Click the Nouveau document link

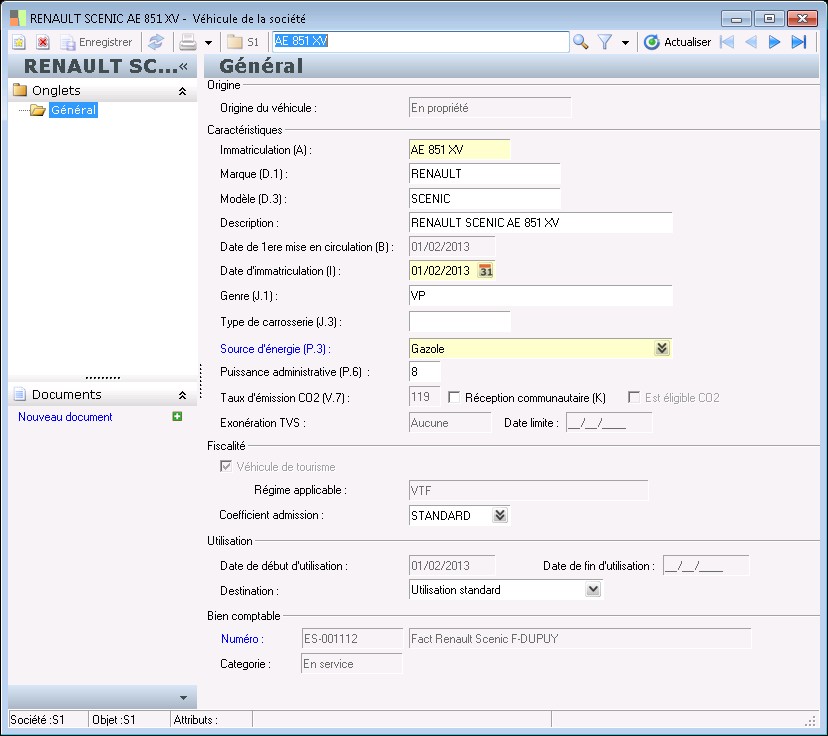(65, 417)
